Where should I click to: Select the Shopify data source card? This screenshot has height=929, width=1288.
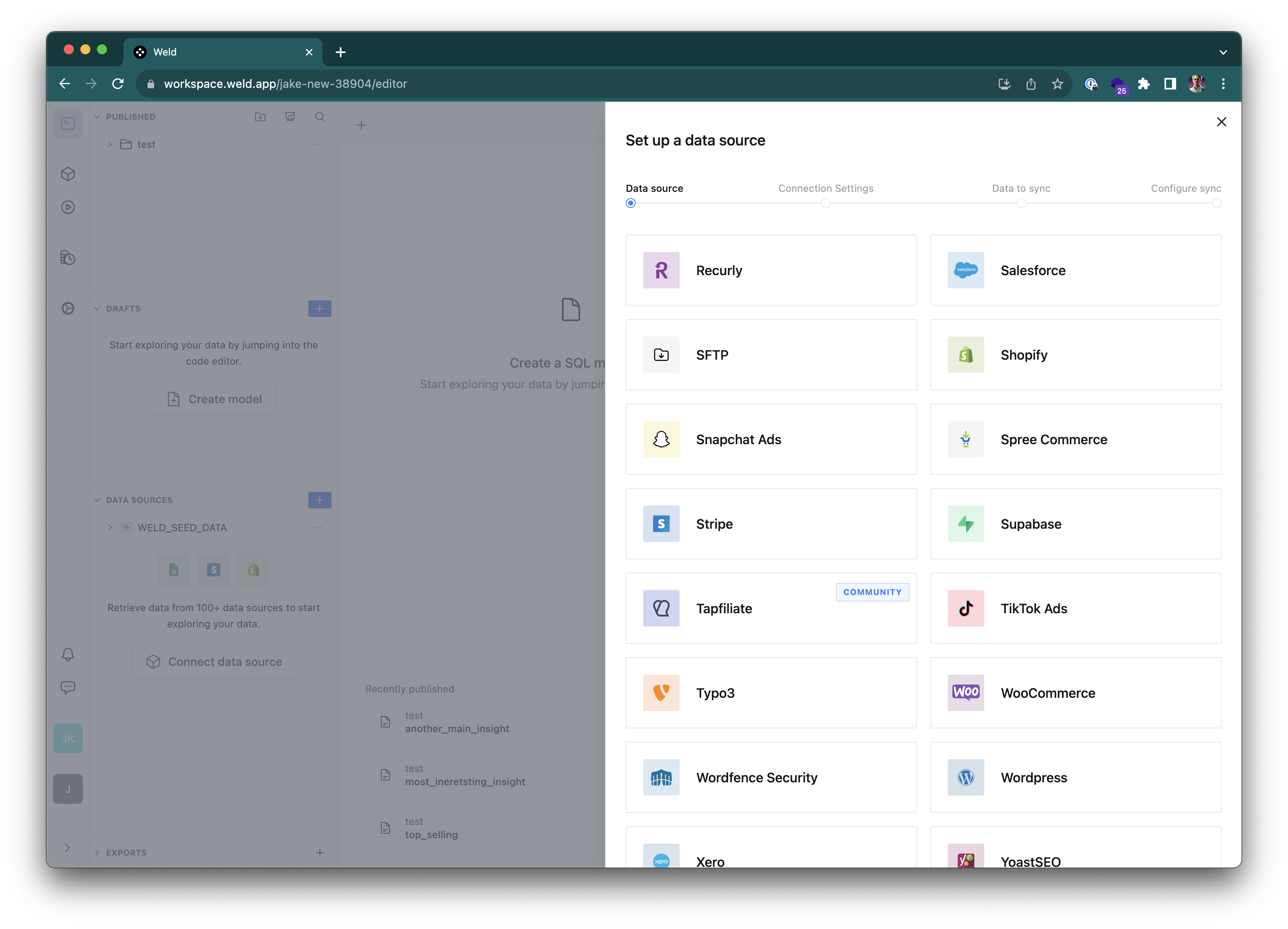tap(1075, 355)
